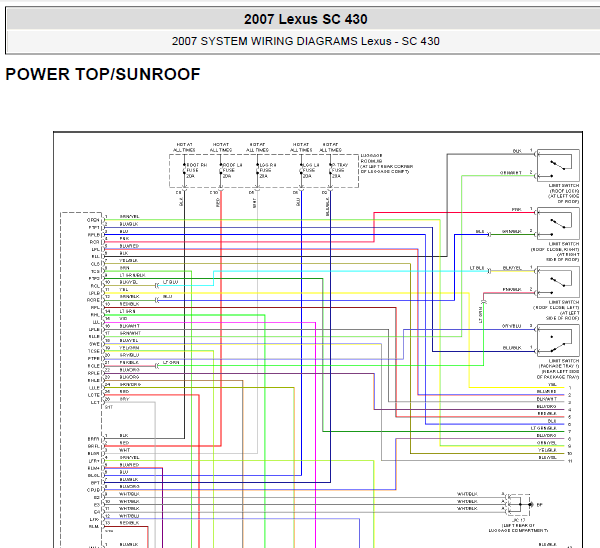Click the luggage room junction block description text
This screenshot has height=548, width=600.
(386, 164)
